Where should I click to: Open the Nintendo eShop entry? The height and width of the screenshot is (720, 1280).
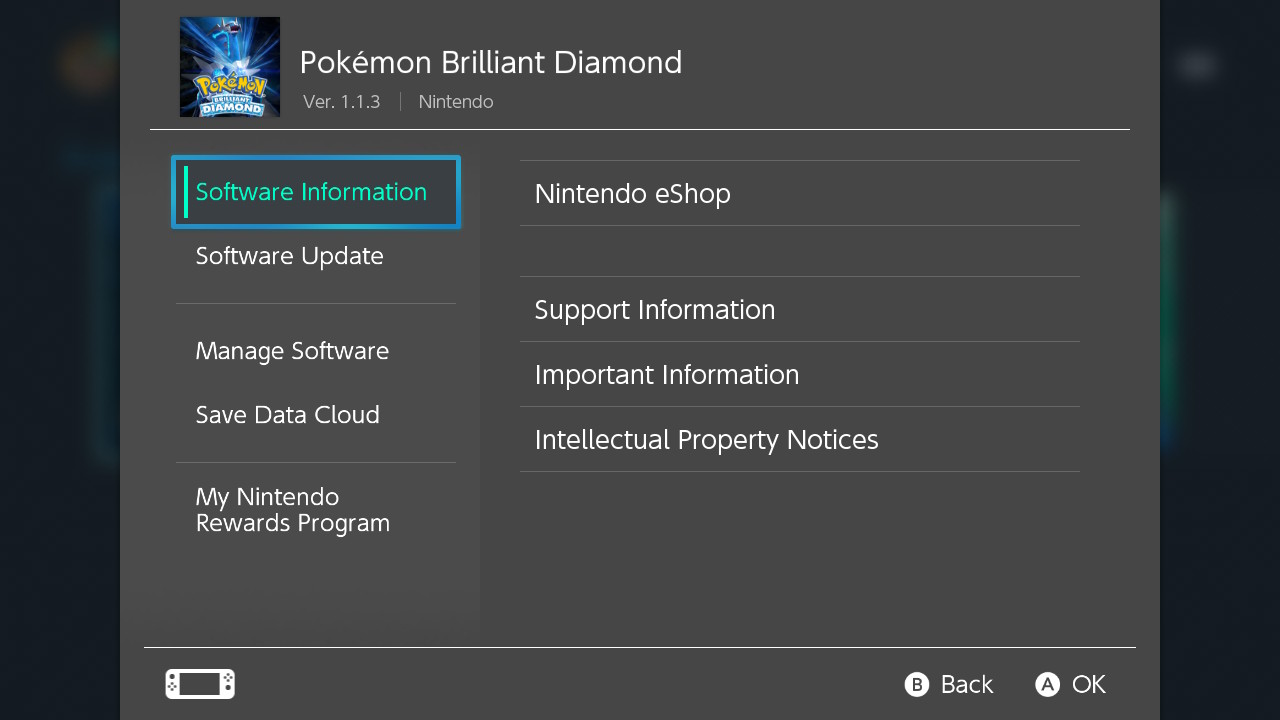click(800, 193)
